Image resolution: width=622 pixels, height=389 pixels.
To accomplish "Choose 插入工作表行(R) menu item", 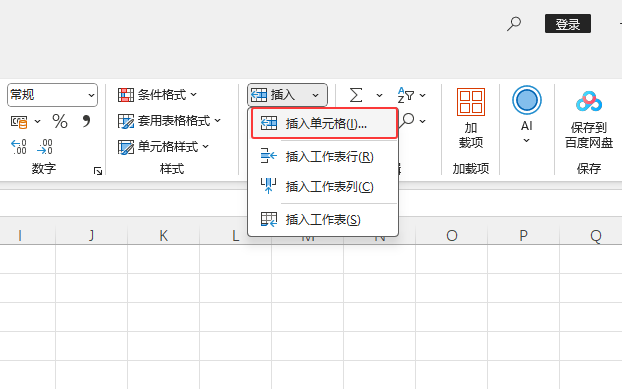I will point(323,156).
